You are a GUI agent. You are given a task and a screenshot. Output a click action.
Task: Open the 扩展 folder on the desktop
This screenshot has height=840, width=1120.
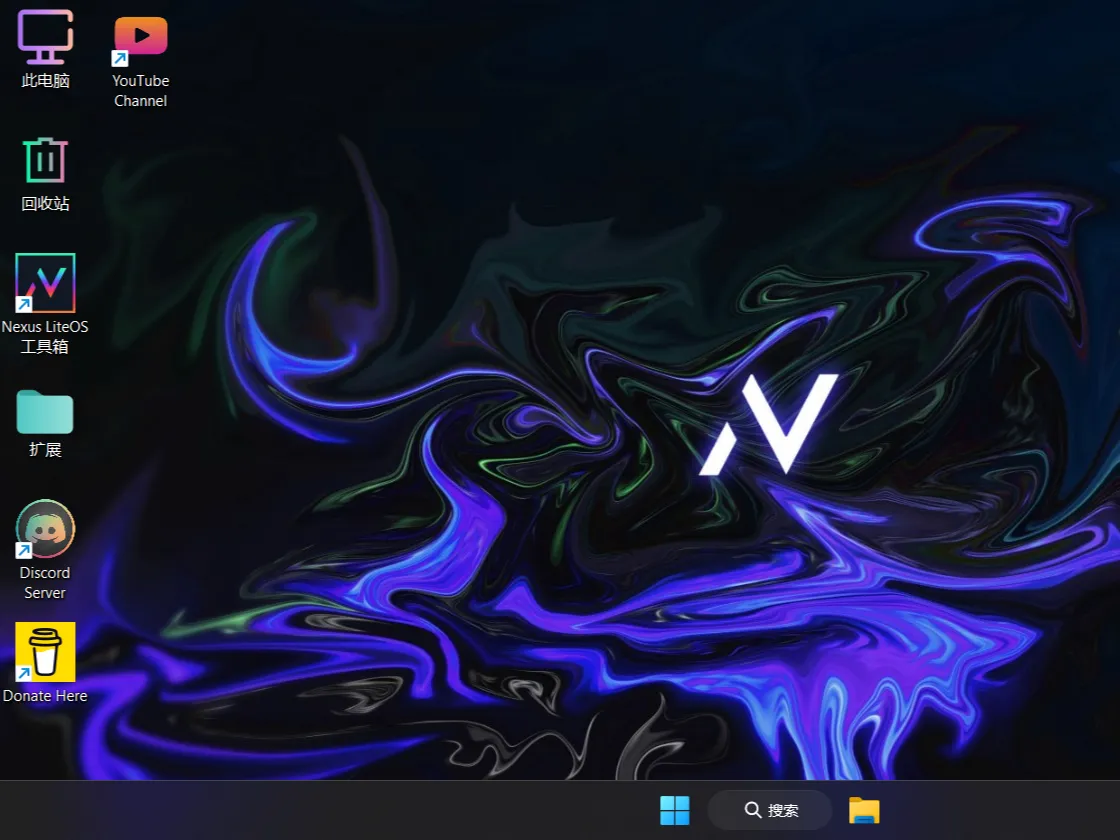click(44, 410)
